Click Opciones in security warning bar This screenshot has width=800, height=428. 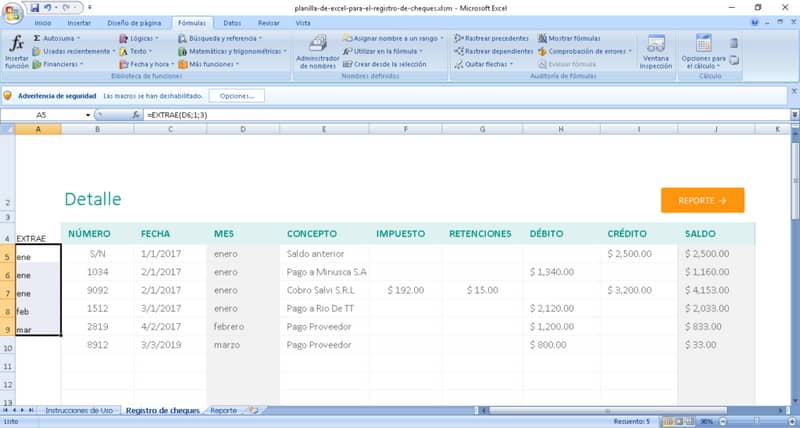click(237, 96)
